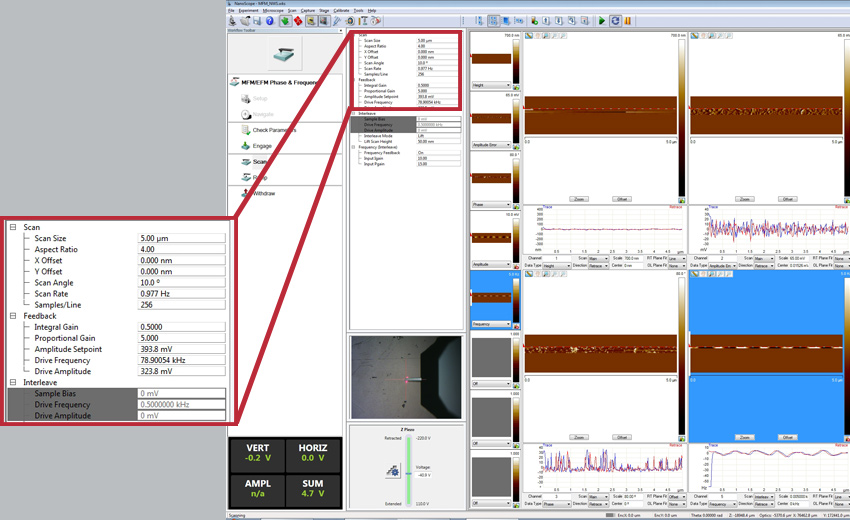Click the refresh loop toolbar icon
This screenshot has width=850, height=520.
click(x=615, y=21)
